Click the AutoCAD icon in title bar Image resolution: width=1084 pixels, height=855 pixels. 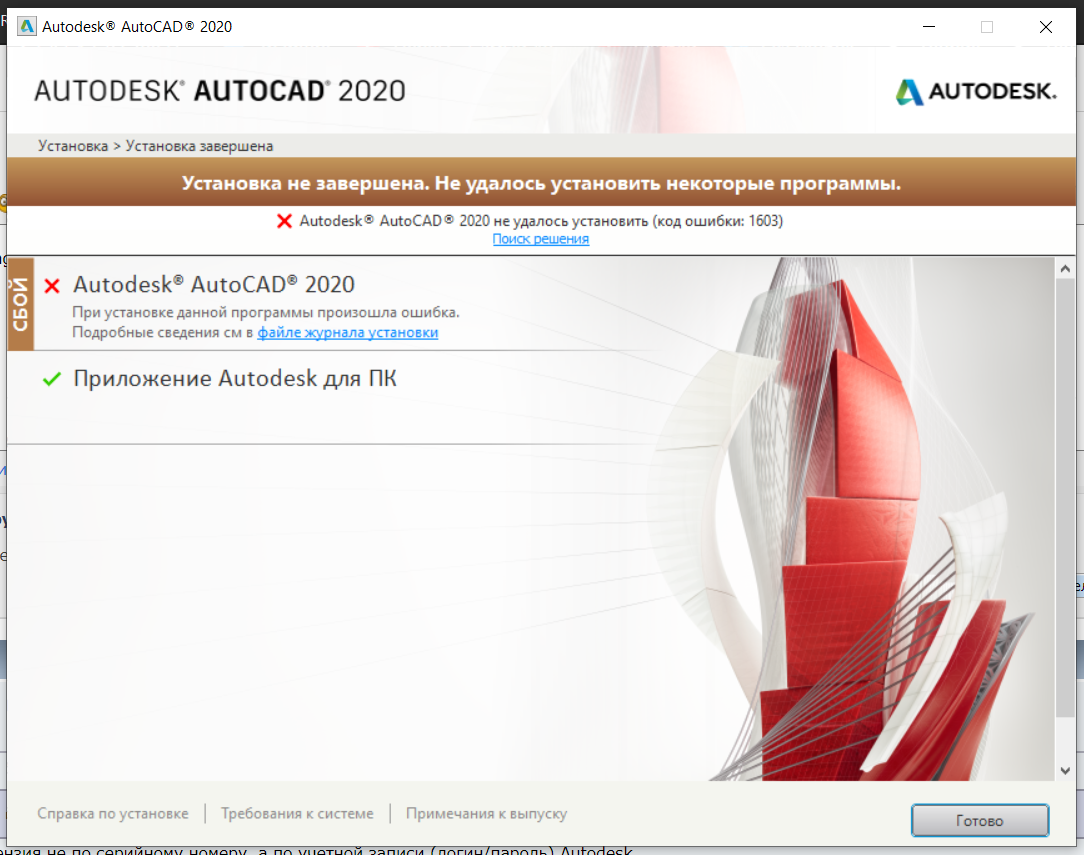click(26, 26)
